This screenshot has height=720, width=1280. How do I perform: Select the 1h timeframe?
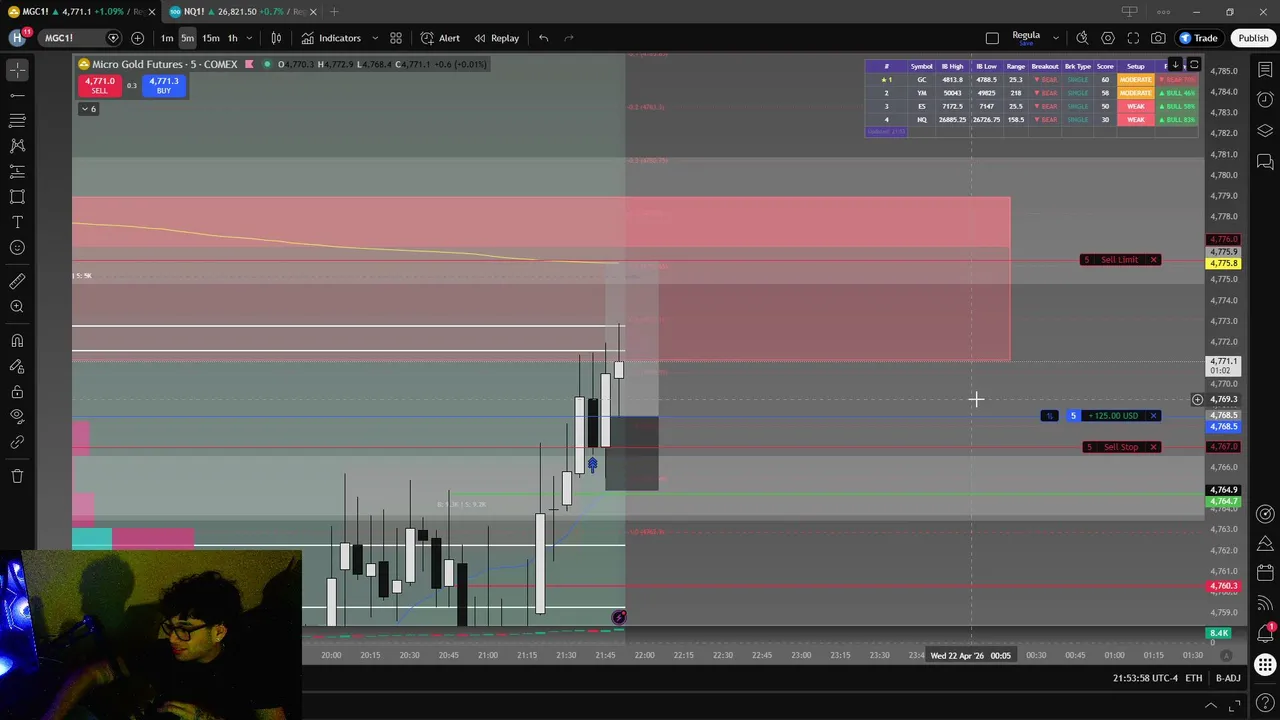pos(232,38)
